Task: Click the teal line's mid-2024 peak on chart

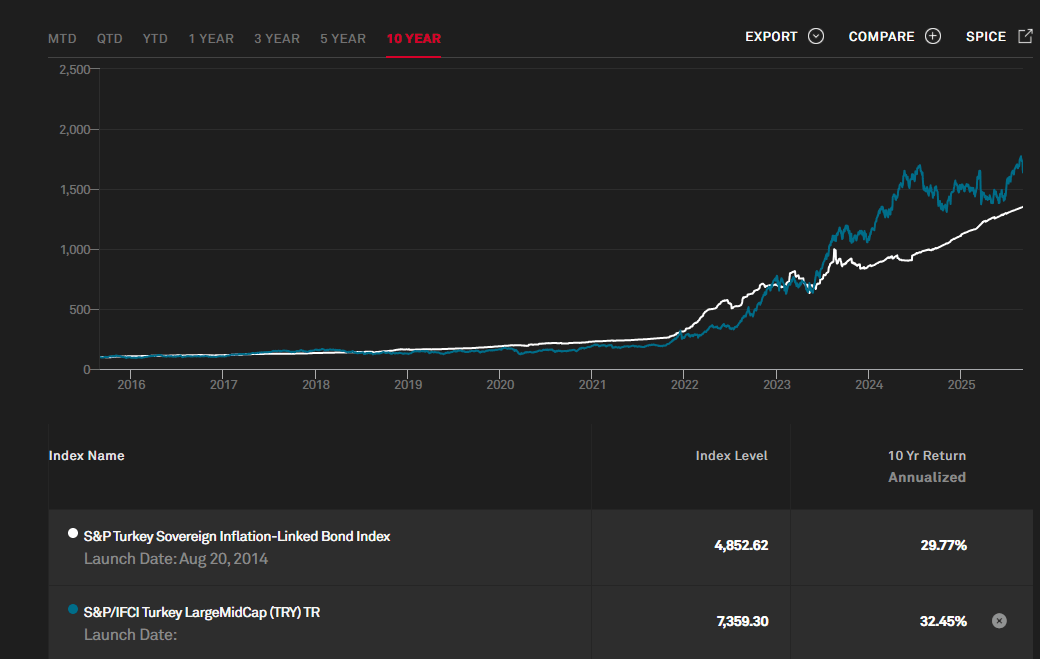Action: (919, 167)
